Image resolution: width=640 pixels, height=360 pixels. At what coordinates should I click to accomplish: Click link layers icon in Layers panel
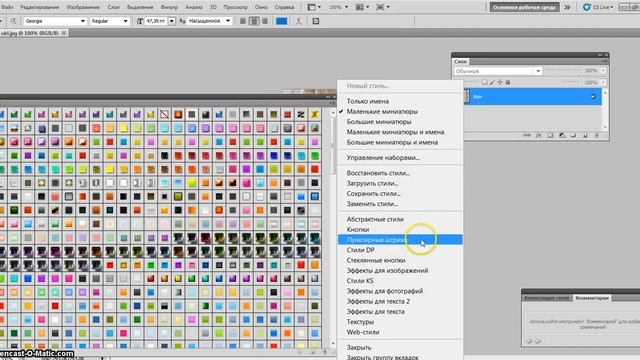527,135
